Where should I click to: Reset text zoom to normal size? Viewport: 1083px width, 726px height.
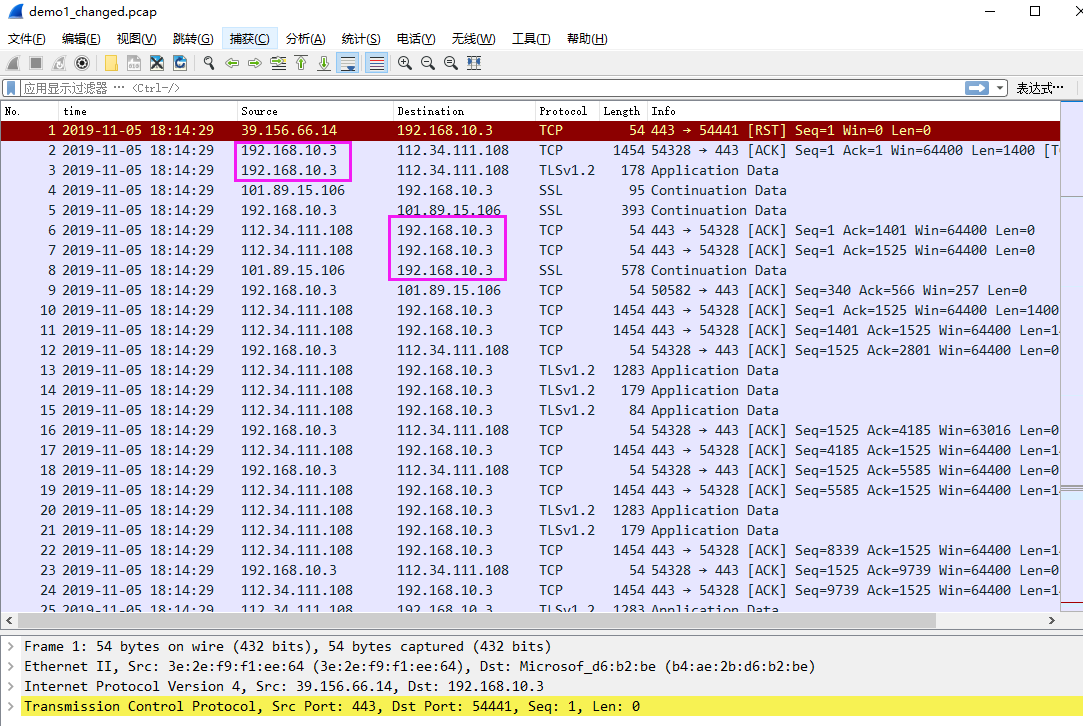450,64
